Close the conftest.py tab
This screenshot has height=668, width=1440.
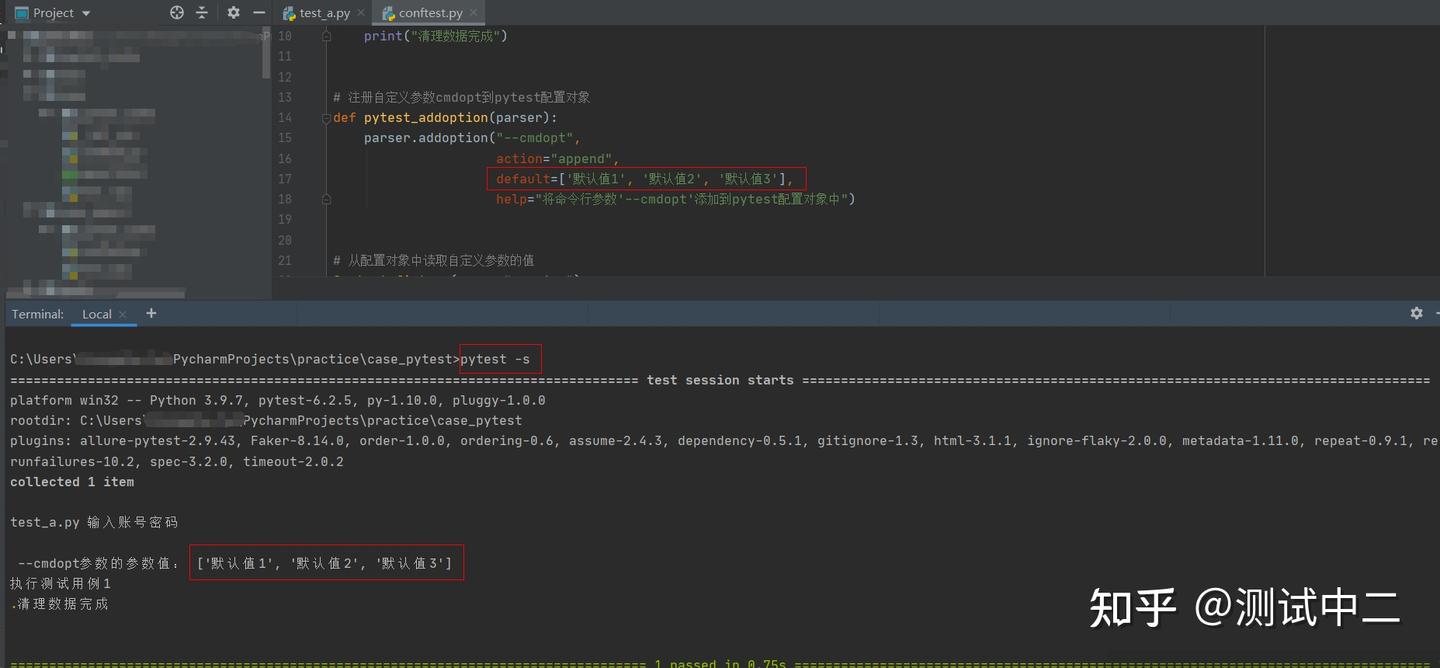(474, 13)
